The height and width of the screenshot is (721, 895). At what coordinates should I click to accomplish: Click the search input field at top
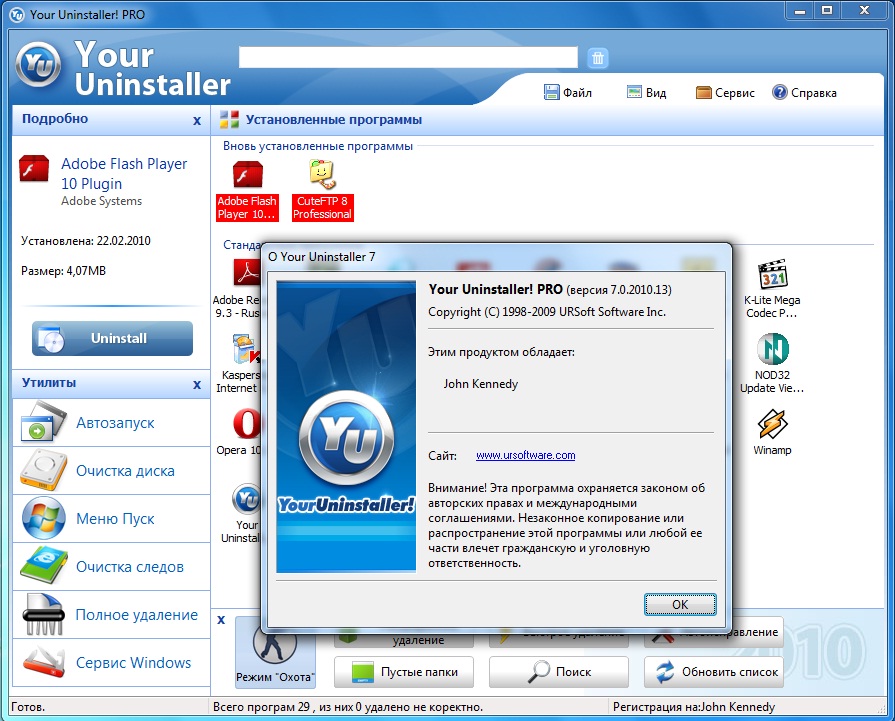tap(408, 57)
